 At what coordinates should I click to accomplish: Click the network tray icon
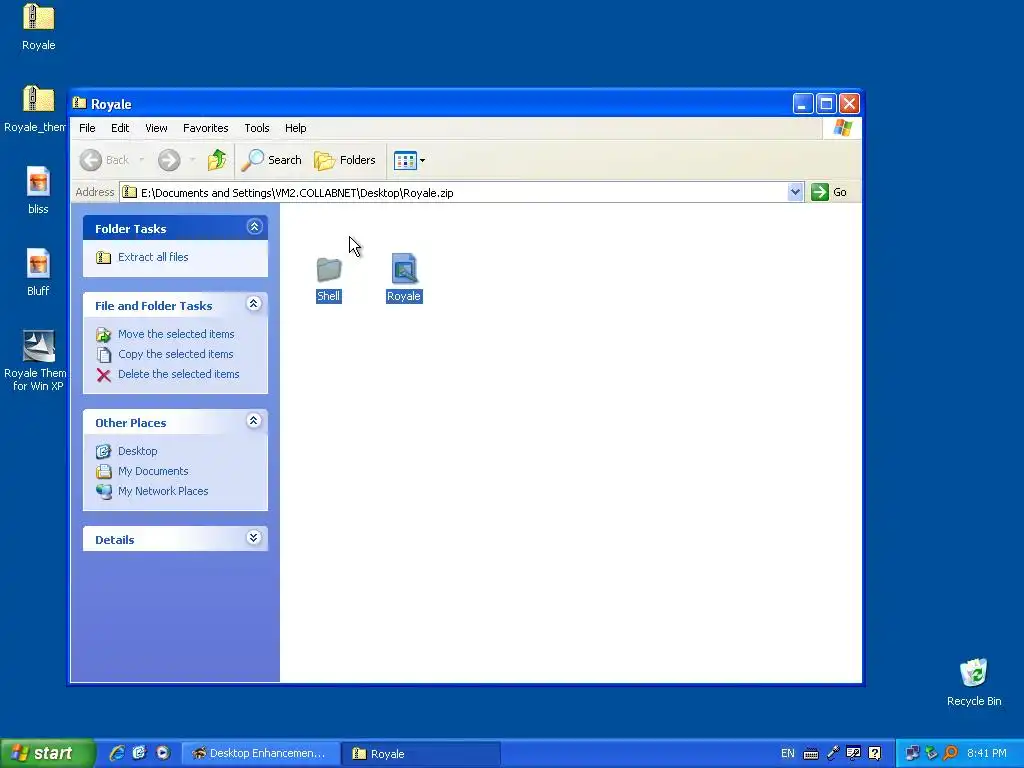point(912,753)
